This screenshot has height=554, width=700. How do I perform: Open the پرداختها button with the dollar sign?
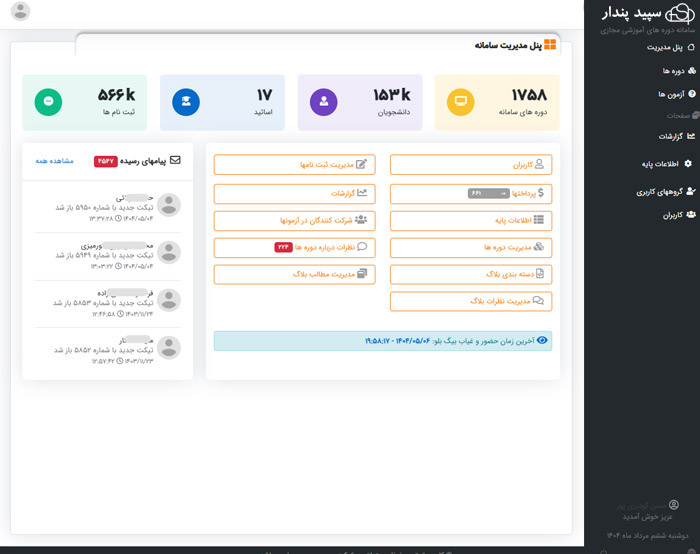point(470,192)
